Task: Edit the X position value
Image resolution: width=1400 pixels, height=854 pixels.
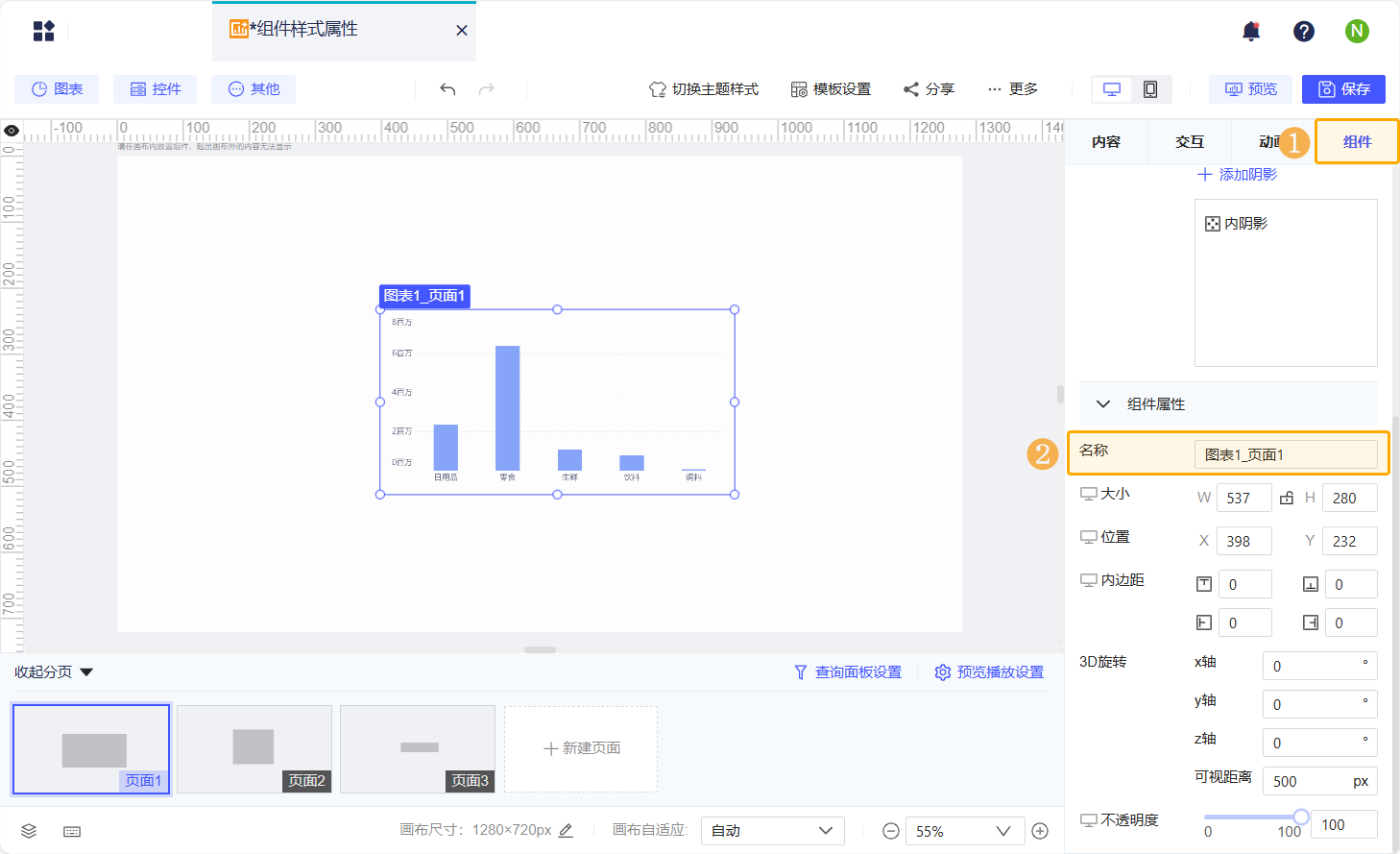Action: point(1243,541)
